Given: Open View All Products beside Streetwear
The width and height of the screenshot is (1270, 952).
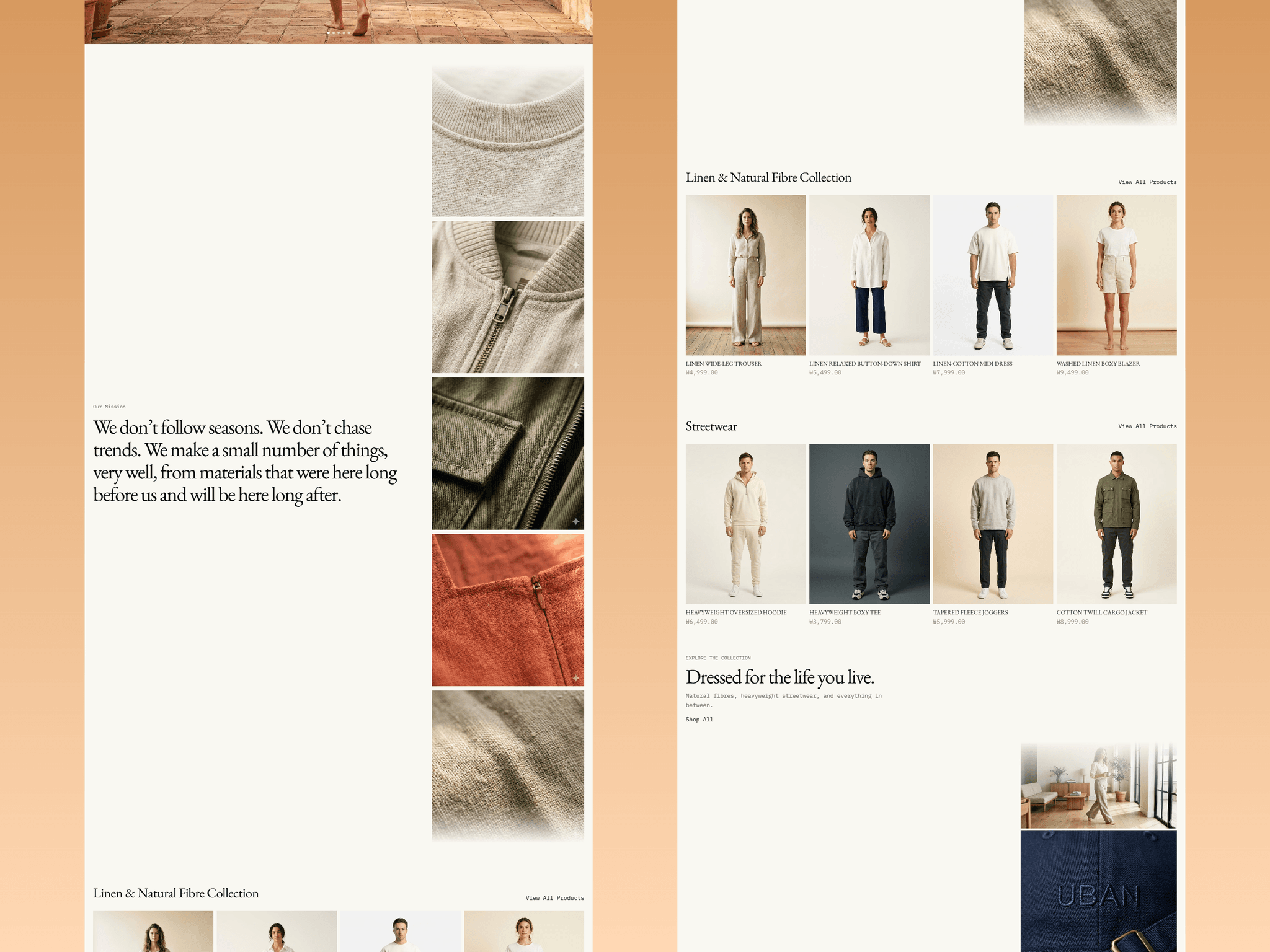Looking at the screenshot, I should coord(1147,426).
